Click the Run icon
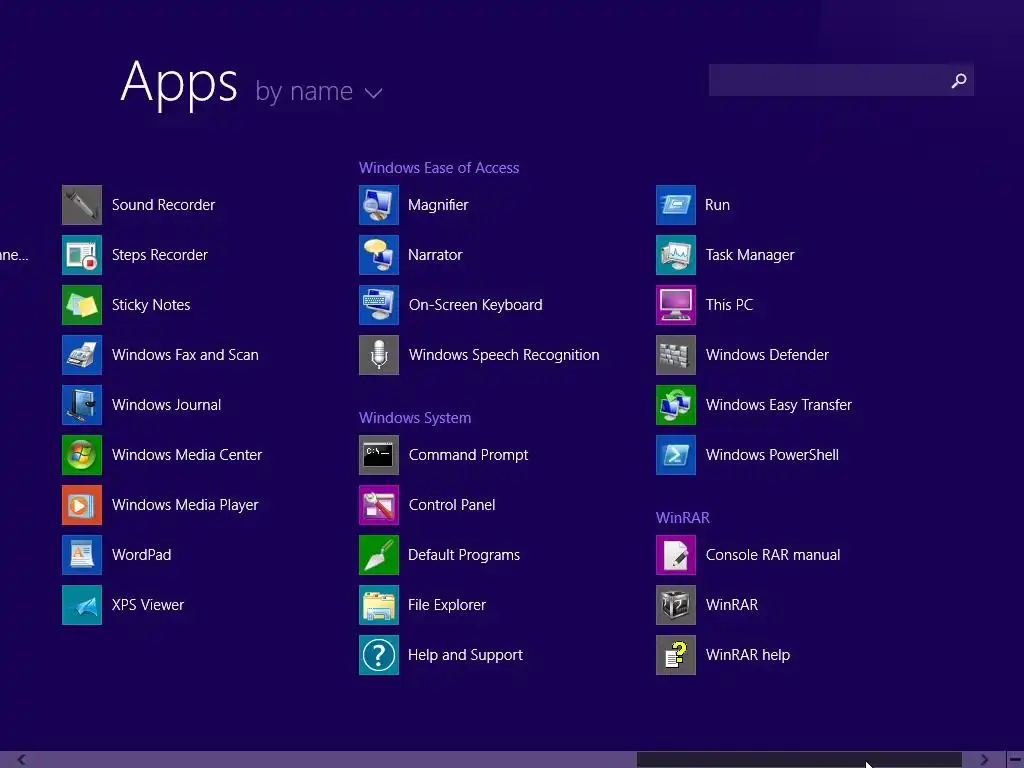 [676, 205]
